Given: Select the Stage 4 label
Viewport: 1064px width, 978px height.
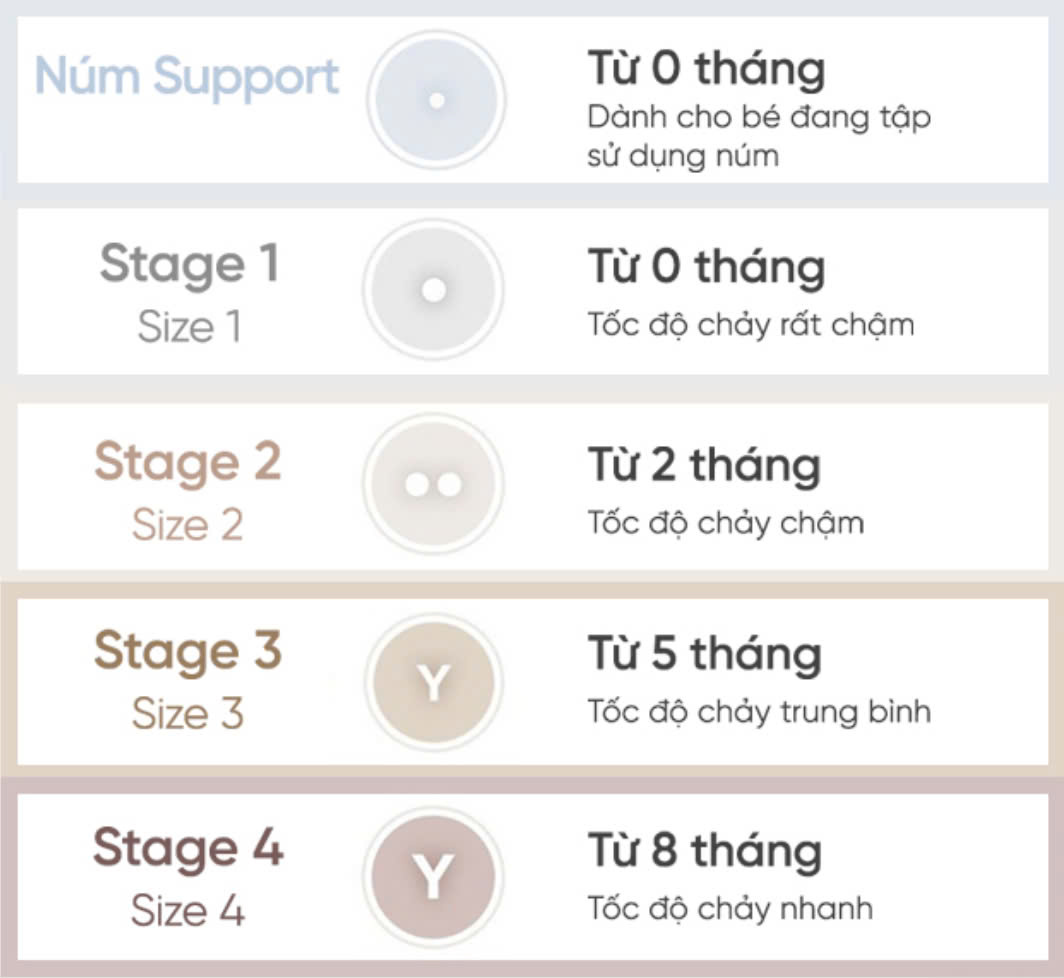Looking at the screenshot, I should 188,848.
